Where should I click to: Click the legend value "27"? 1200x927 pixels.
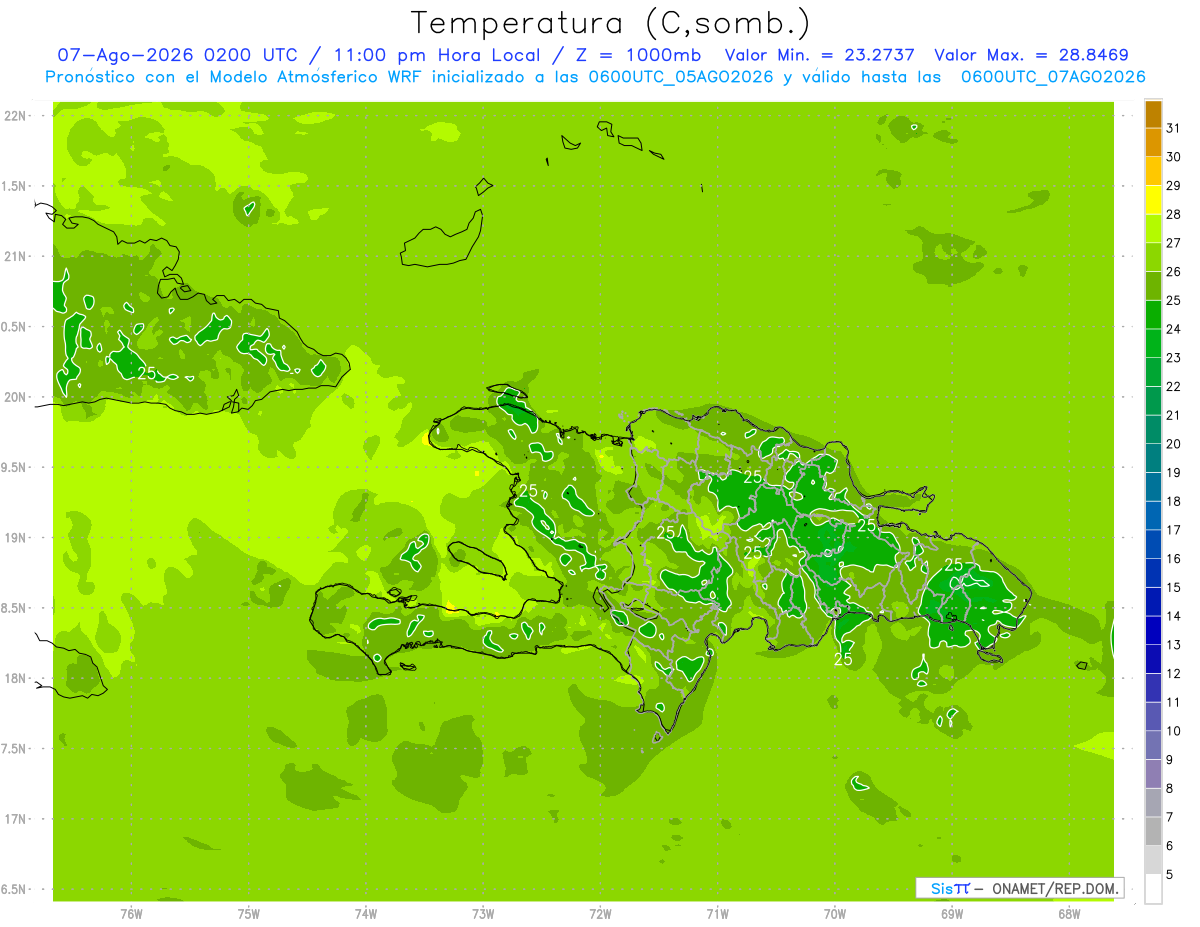[1173, 243]
